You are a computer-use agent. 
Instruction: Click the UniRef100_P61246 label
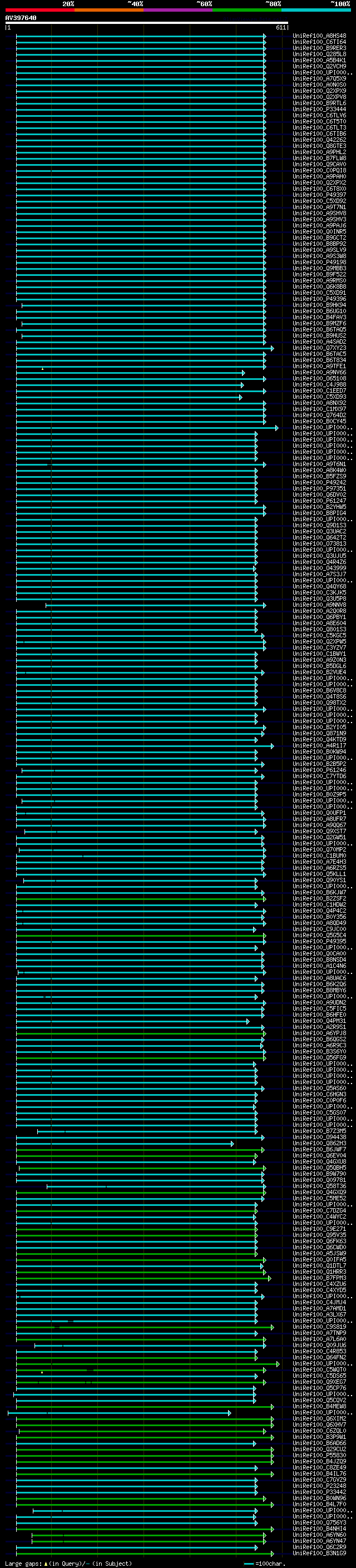point(319,770)
